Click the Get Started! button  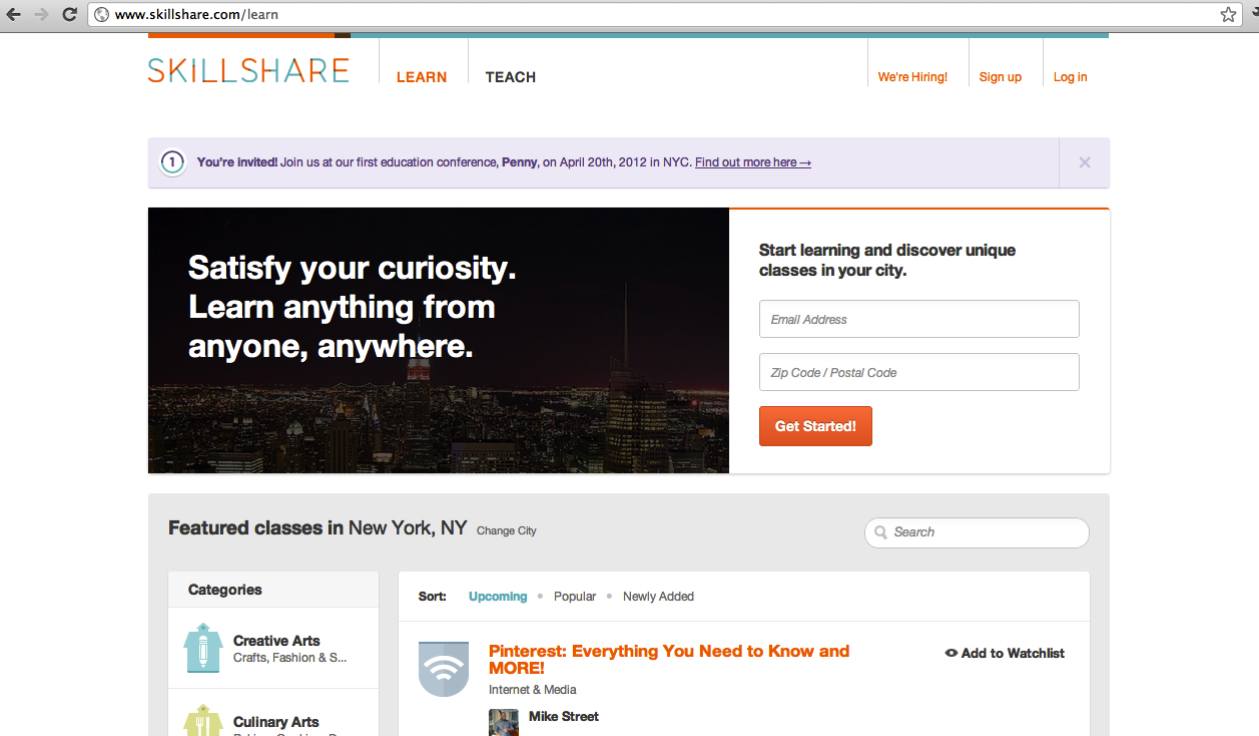point(815,426)
